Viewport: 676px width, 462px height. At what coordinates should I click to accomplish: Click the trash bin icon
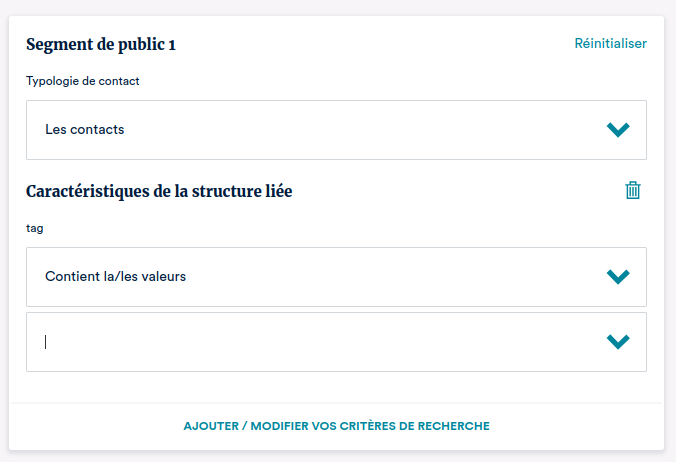point(632,190)
